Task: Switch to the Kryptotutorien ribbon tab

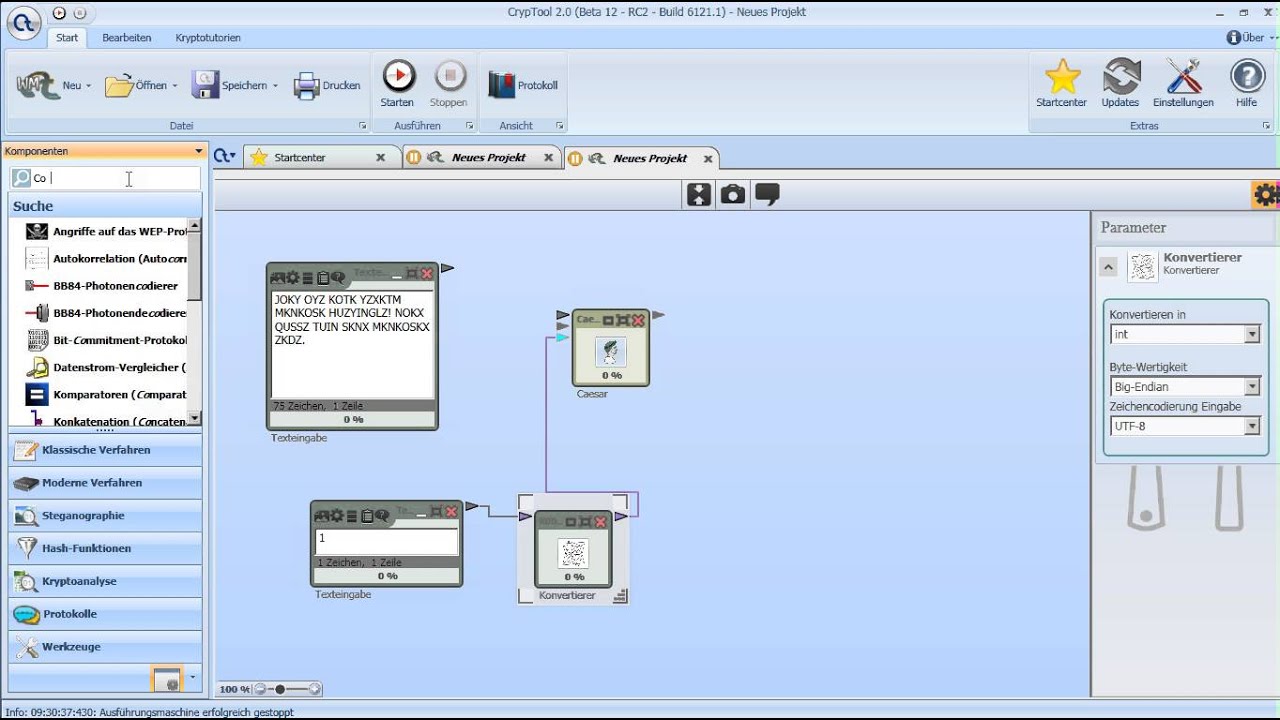Action: (x=208, y=38)
